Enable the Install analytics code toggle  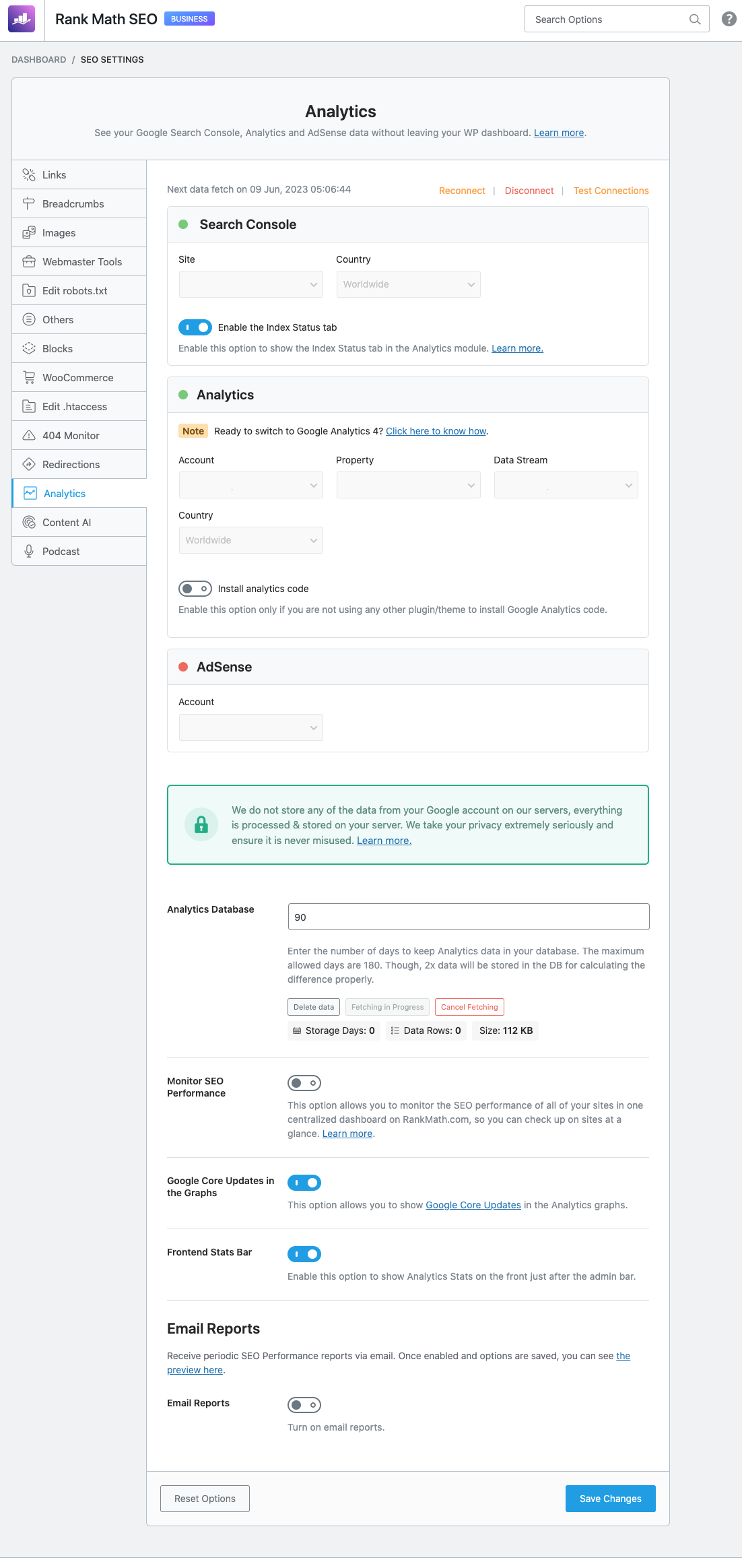click(195, 589)
